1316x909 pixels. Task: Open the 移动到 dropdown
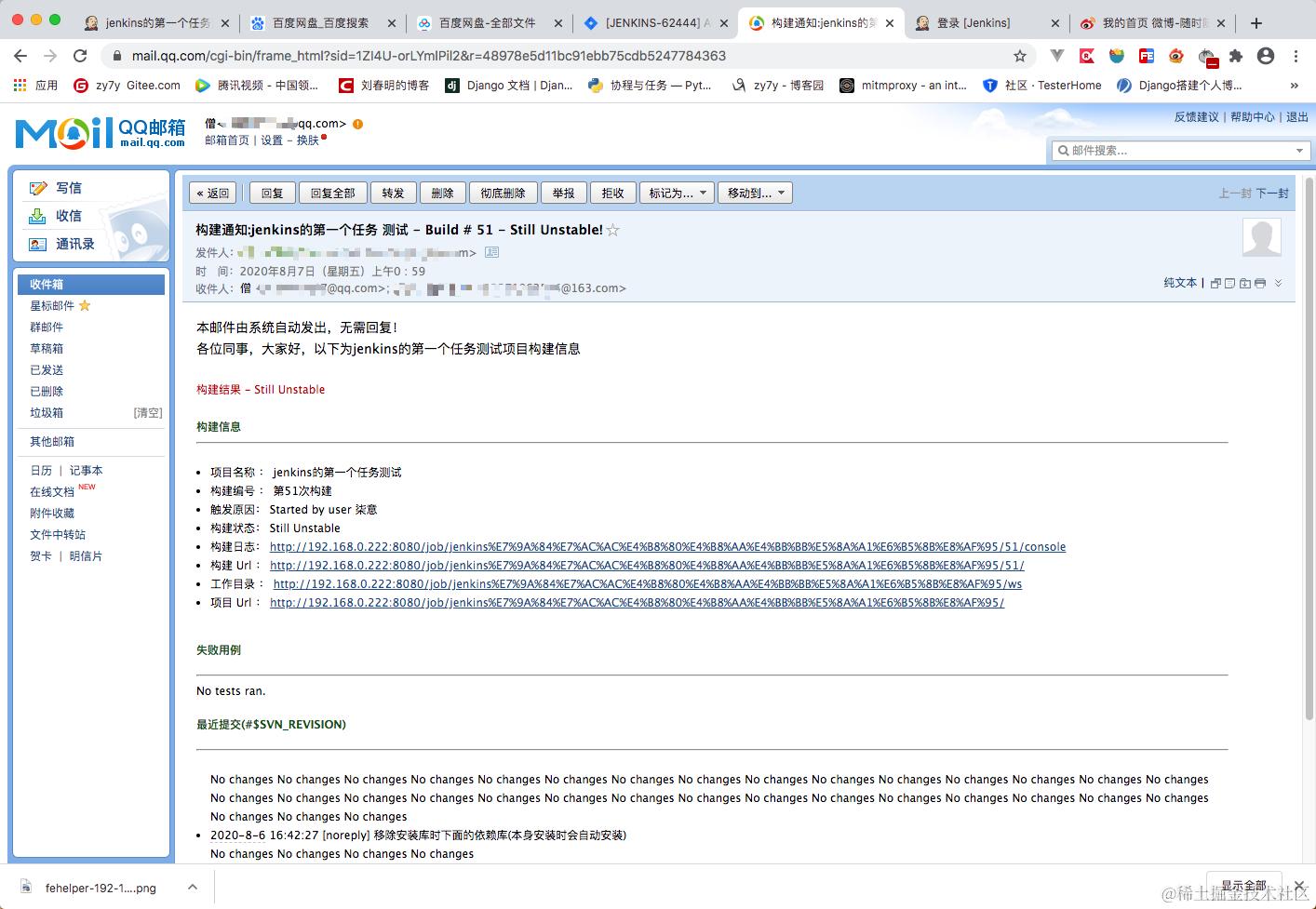point(755,193)
